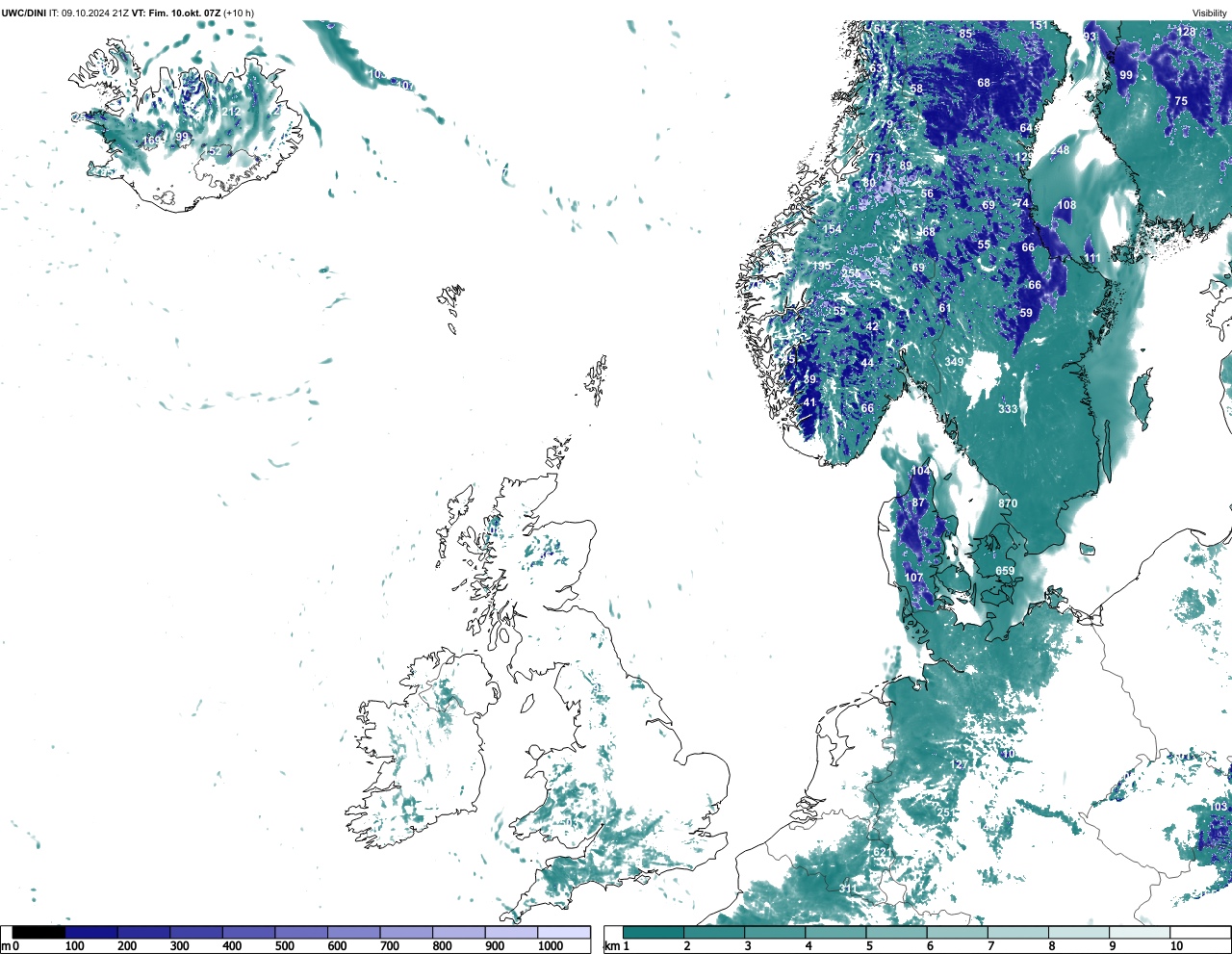Viewport: 1232px width, 954px height.
Task: Click the '870' visibility value near Sweden's coast
Action: pyautogui.click(x=1008, y=503)
